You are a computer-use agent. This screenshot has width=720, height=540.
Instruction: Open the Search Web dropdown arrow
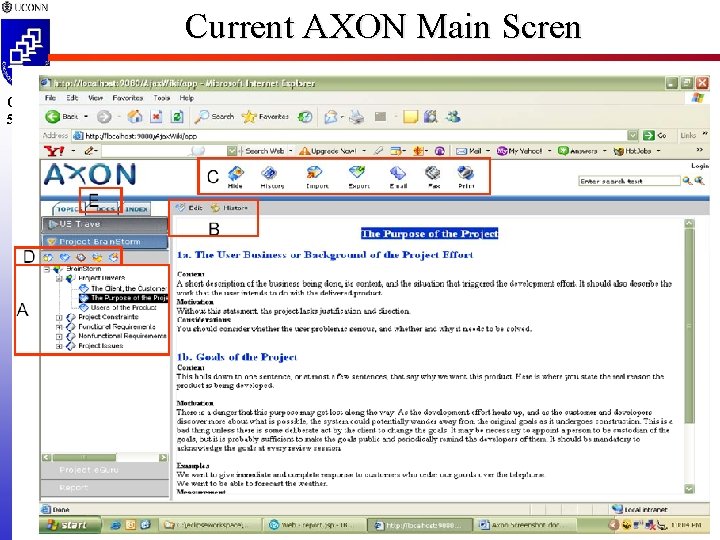[x=290, y=151]
